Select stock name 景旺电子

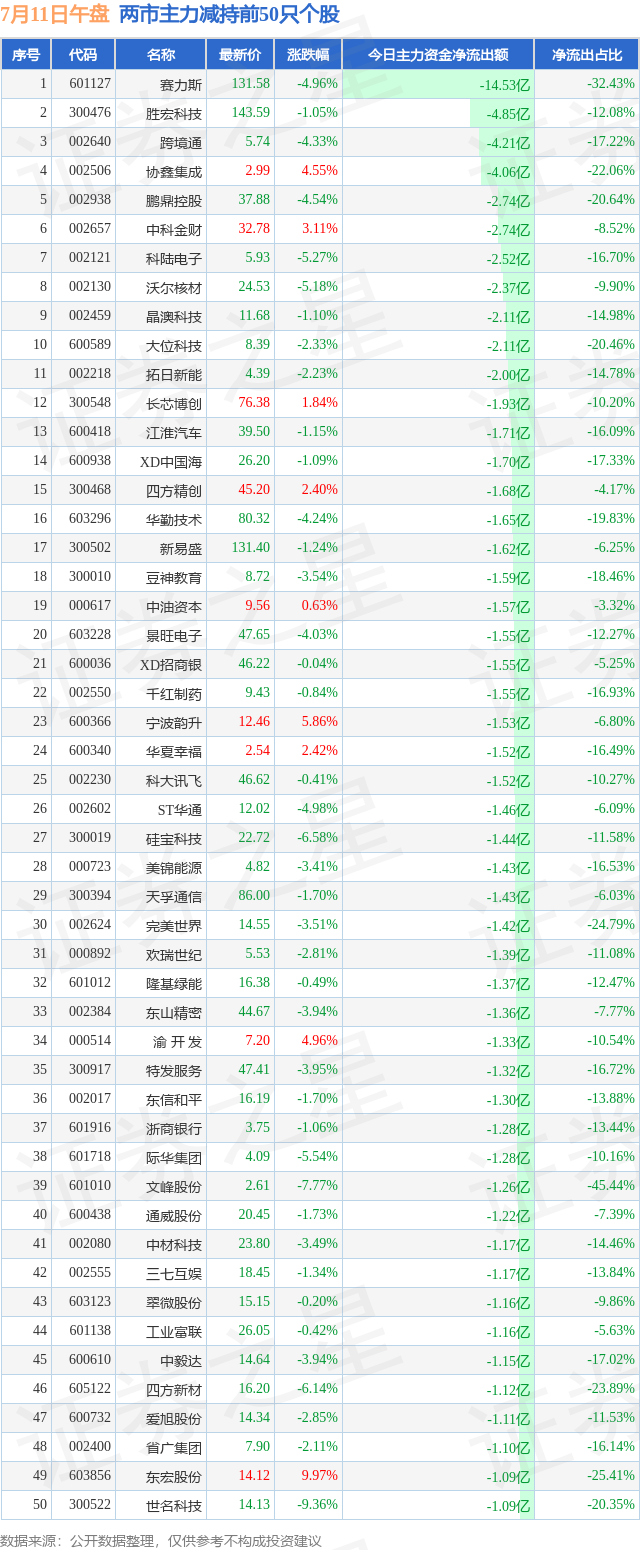click(x=174, y=635)
